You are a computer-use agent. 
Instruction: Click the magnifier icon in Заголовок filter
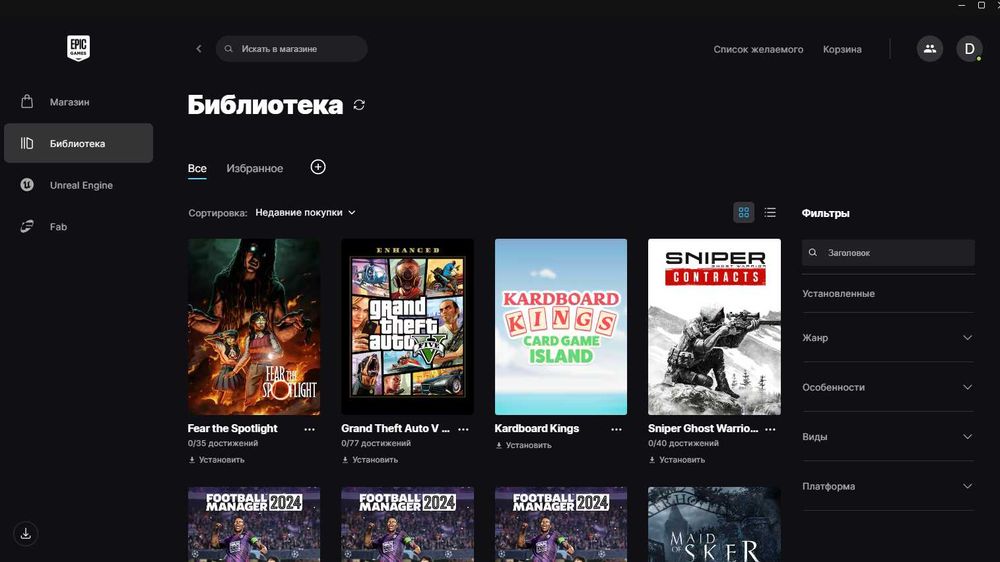(813, 253)
